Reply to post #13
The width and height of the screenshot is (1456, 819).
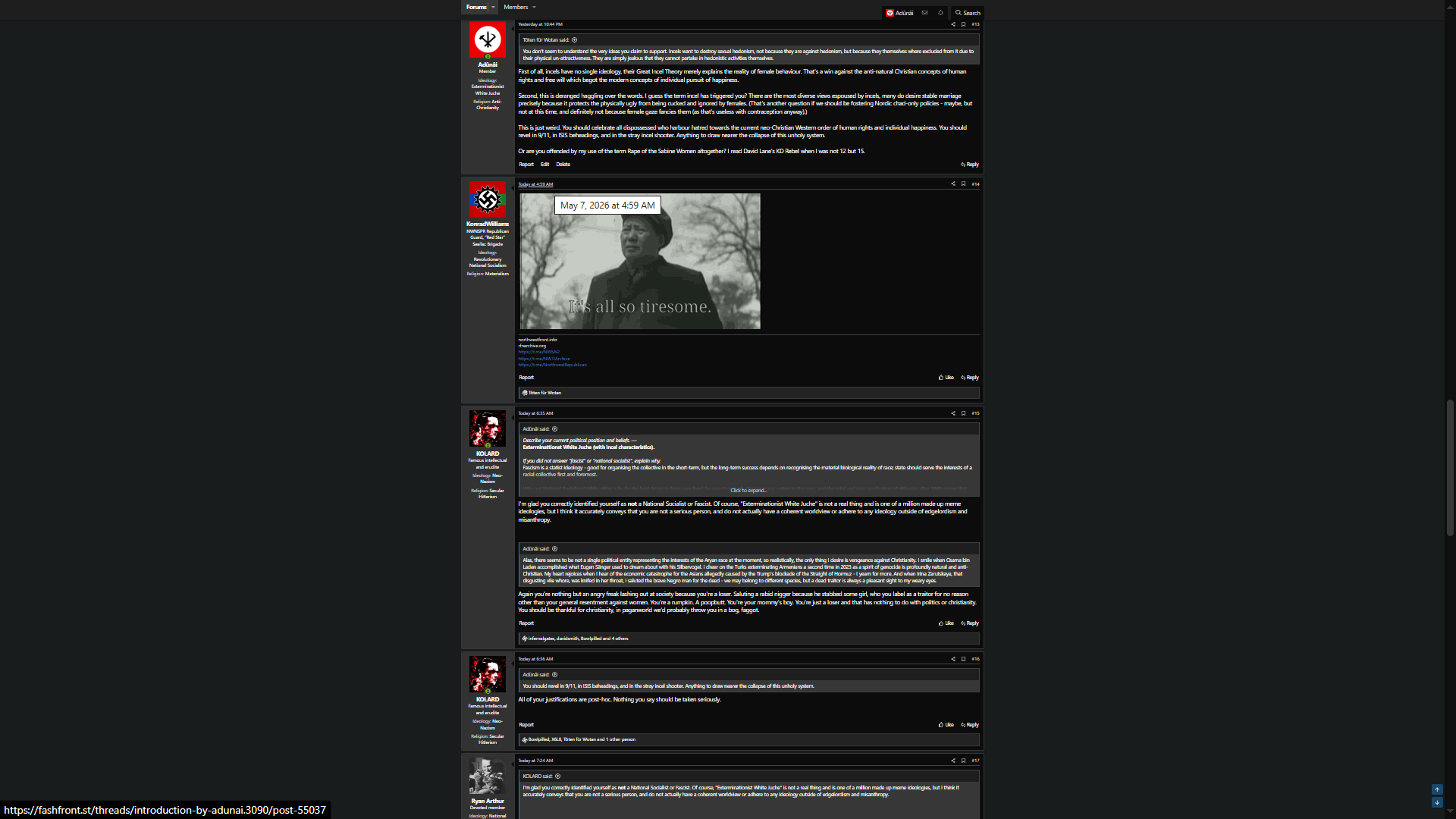[970, 165]
